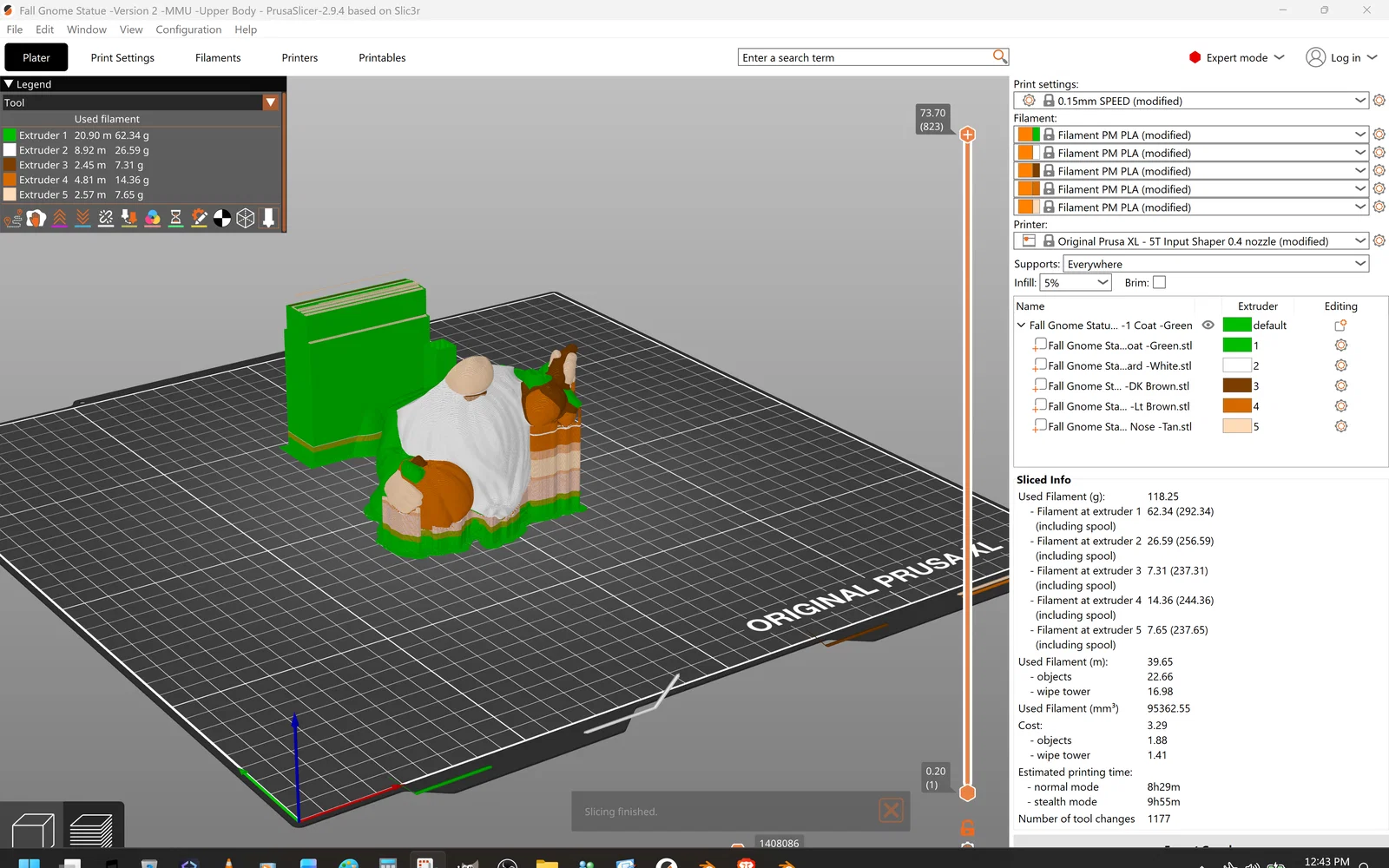Open the first Filament PM PLA dropdown
The image size is (1389, 868).
[1191, 135]
